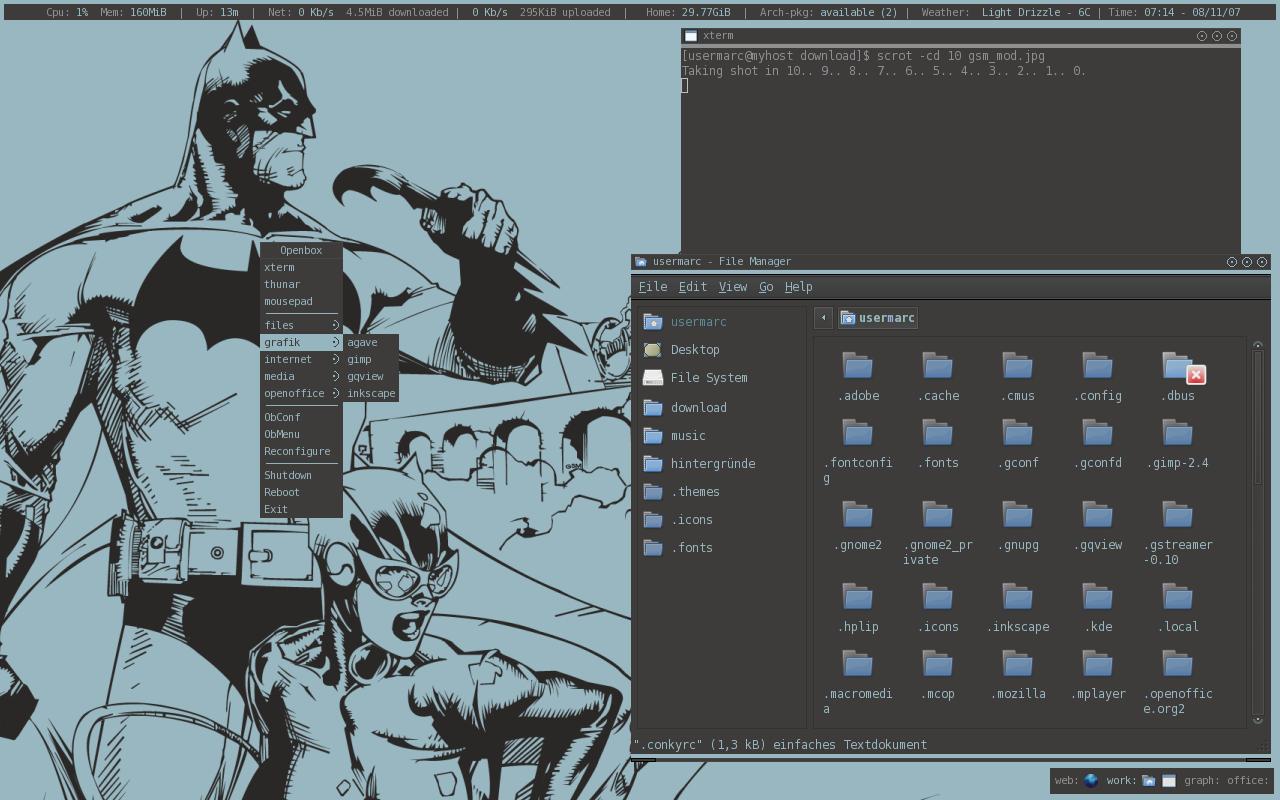Screen dimensions: 1280x800
Task: Select the .gstreamer-0.10 folder icon
Action: coord(1178,515)
